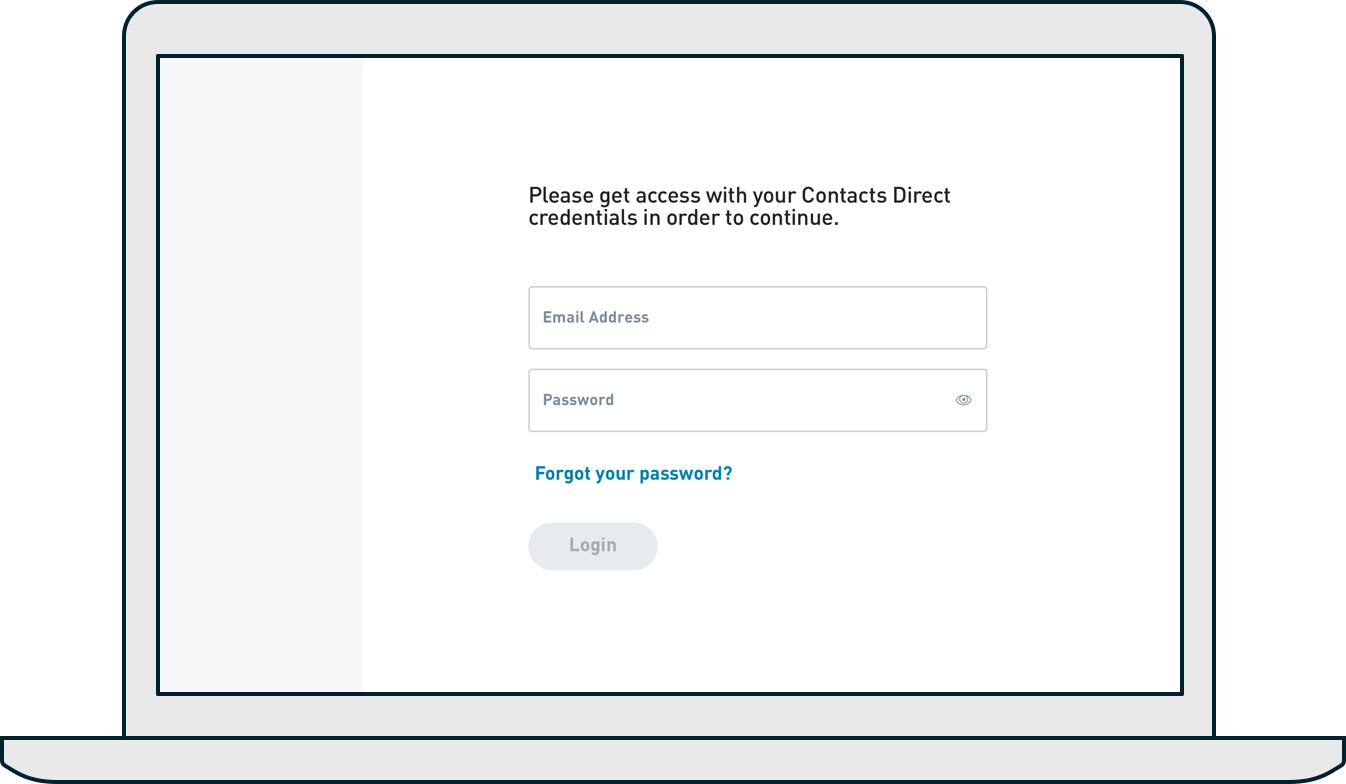Focus the Password input box
Viewport: 1346px width, 784px height.
tap(757, 400)
